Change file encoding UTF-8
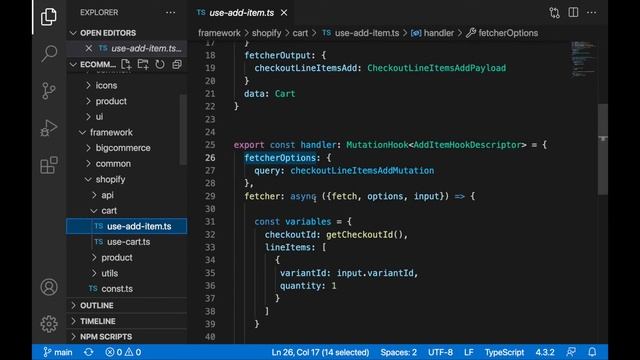 click(x=440, y=352)
